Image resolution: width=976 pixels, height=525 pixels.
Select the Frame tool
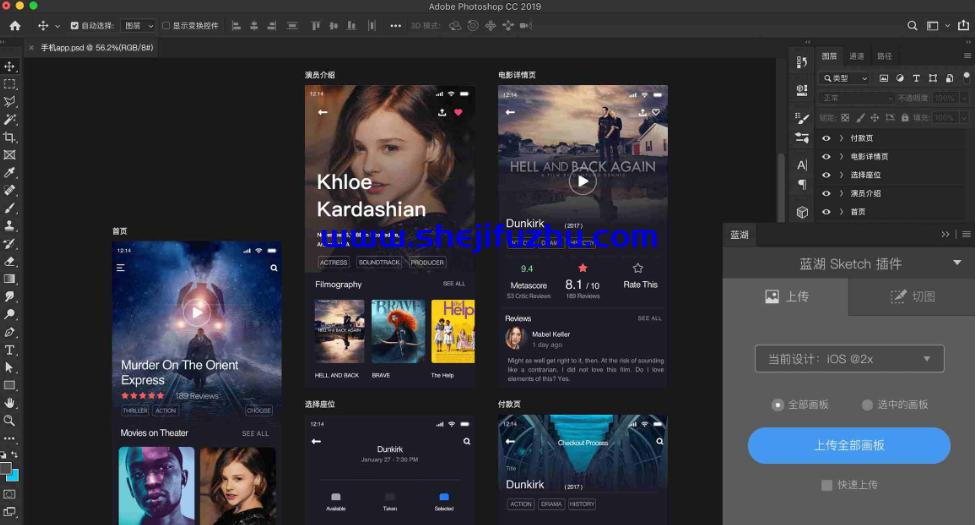9,154
